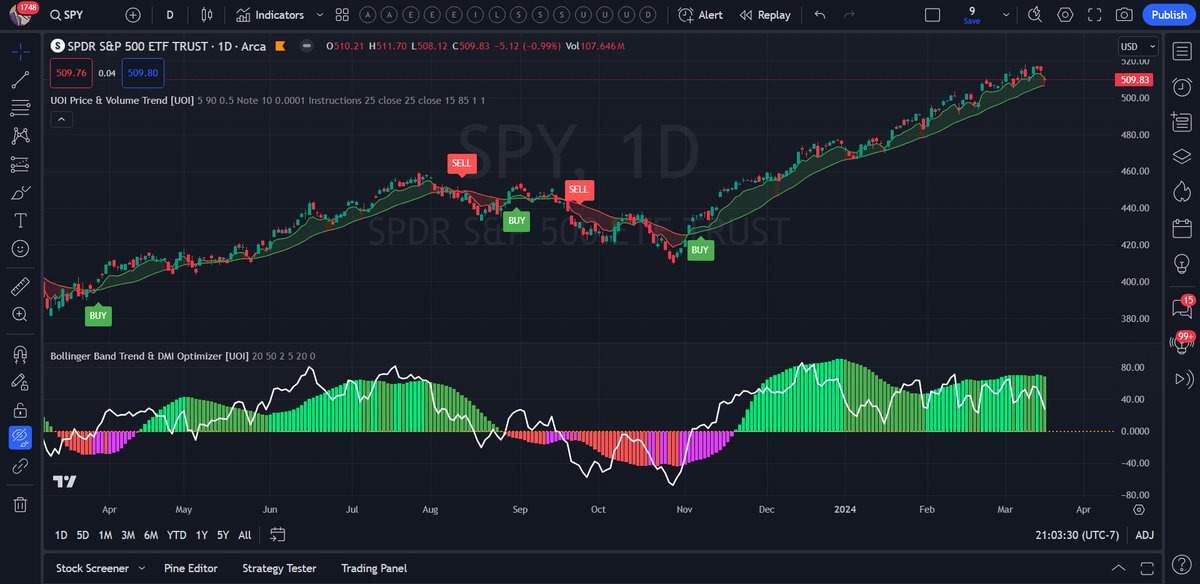Open the ideas light bulb panel

(x=1182, y=262)
